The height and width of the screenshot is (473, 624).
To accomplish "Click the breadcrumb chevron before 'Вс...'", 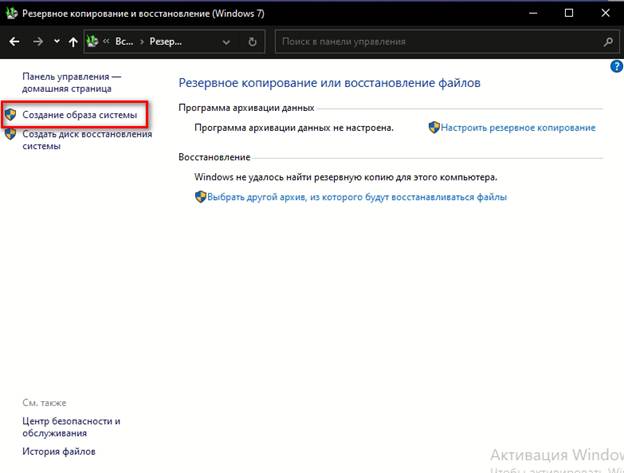I will [106, 41].
